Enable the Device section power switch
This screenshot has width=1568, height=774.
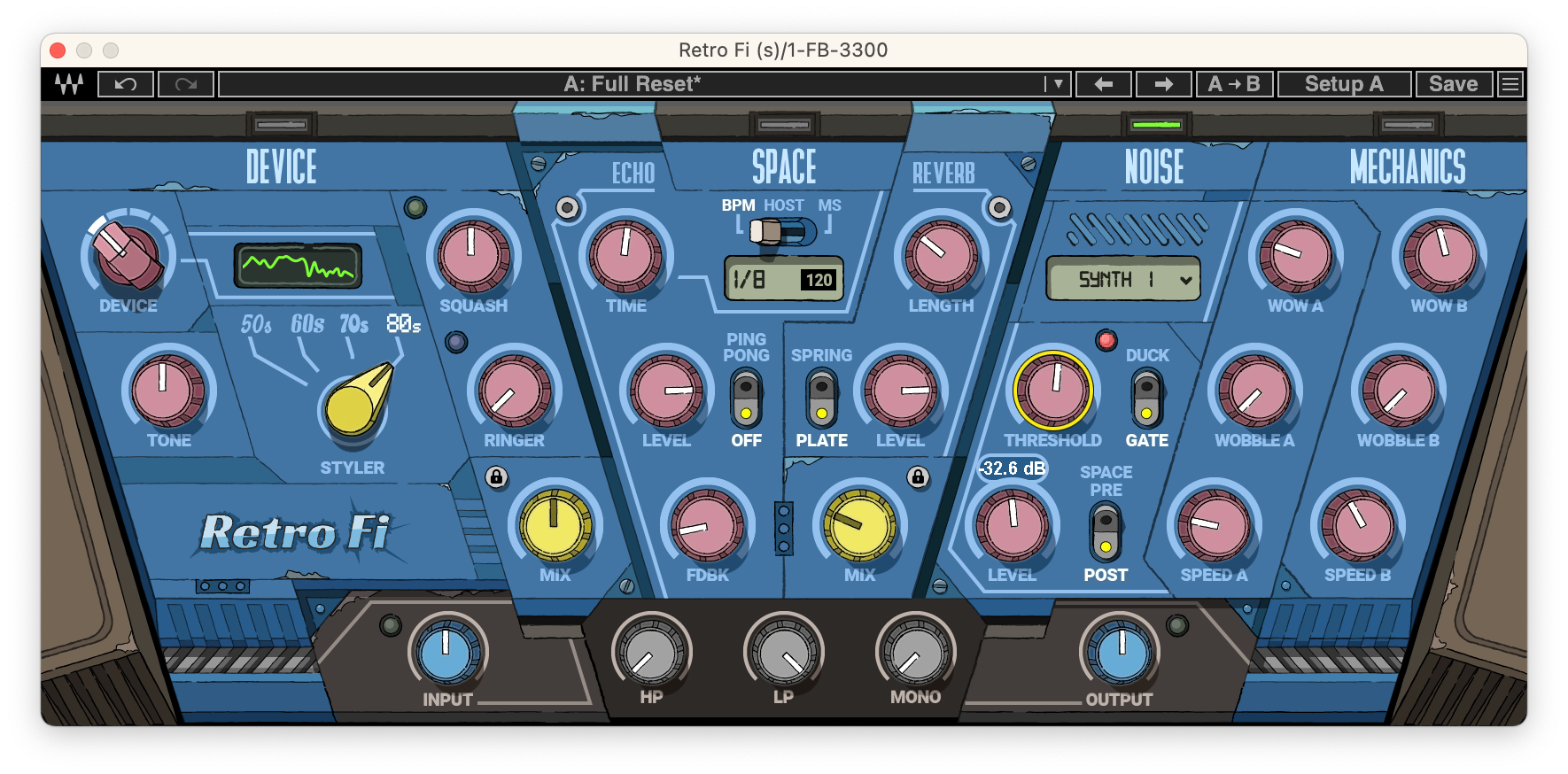point(282,125)
